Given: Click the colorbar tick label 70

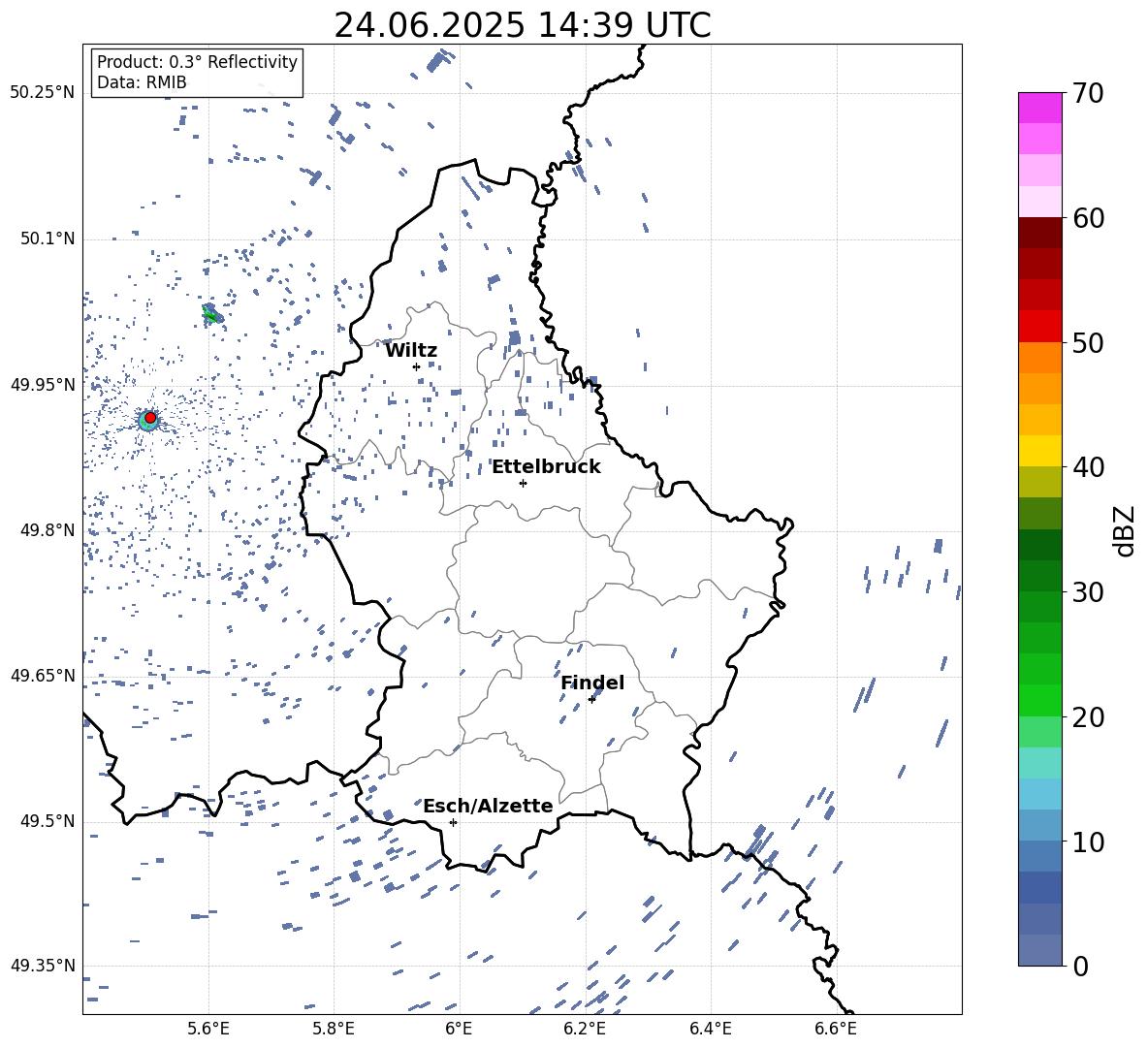Looking at the screenshot, I should [x=1088, y=93].
